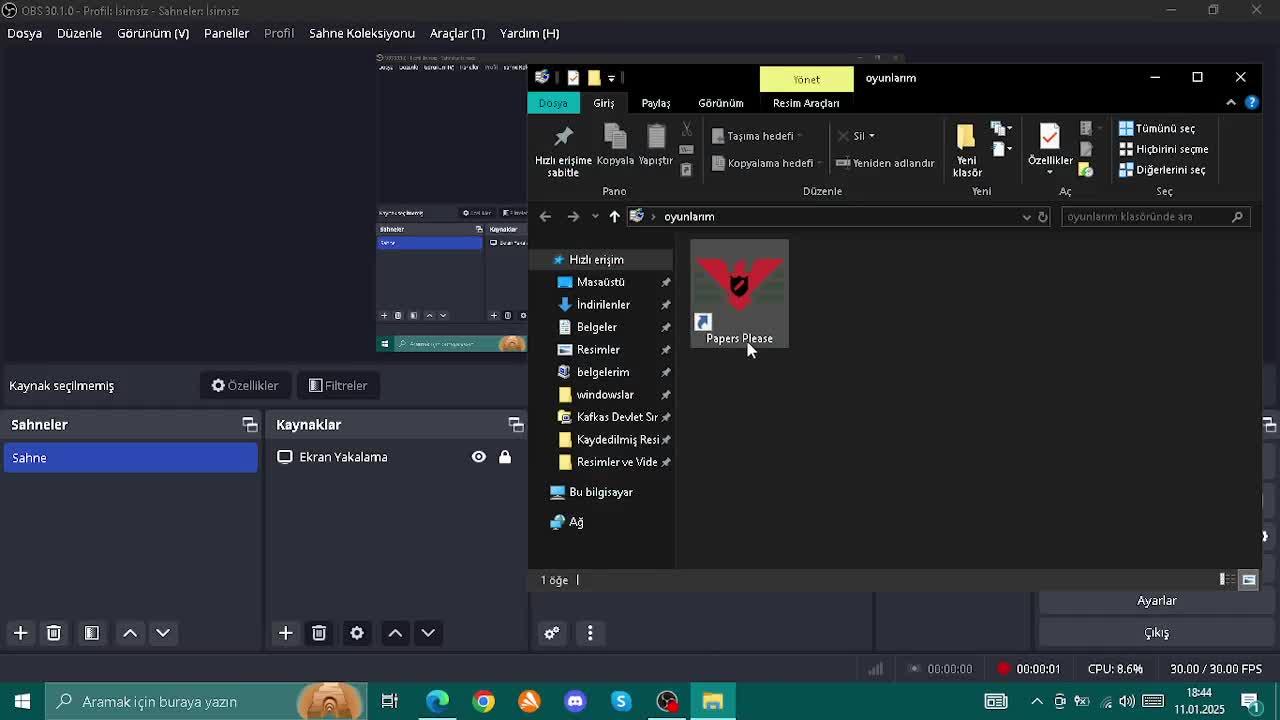Delete the selected scene using the trash icon
Screen dimensions: 1280x720
coord(54,633)
